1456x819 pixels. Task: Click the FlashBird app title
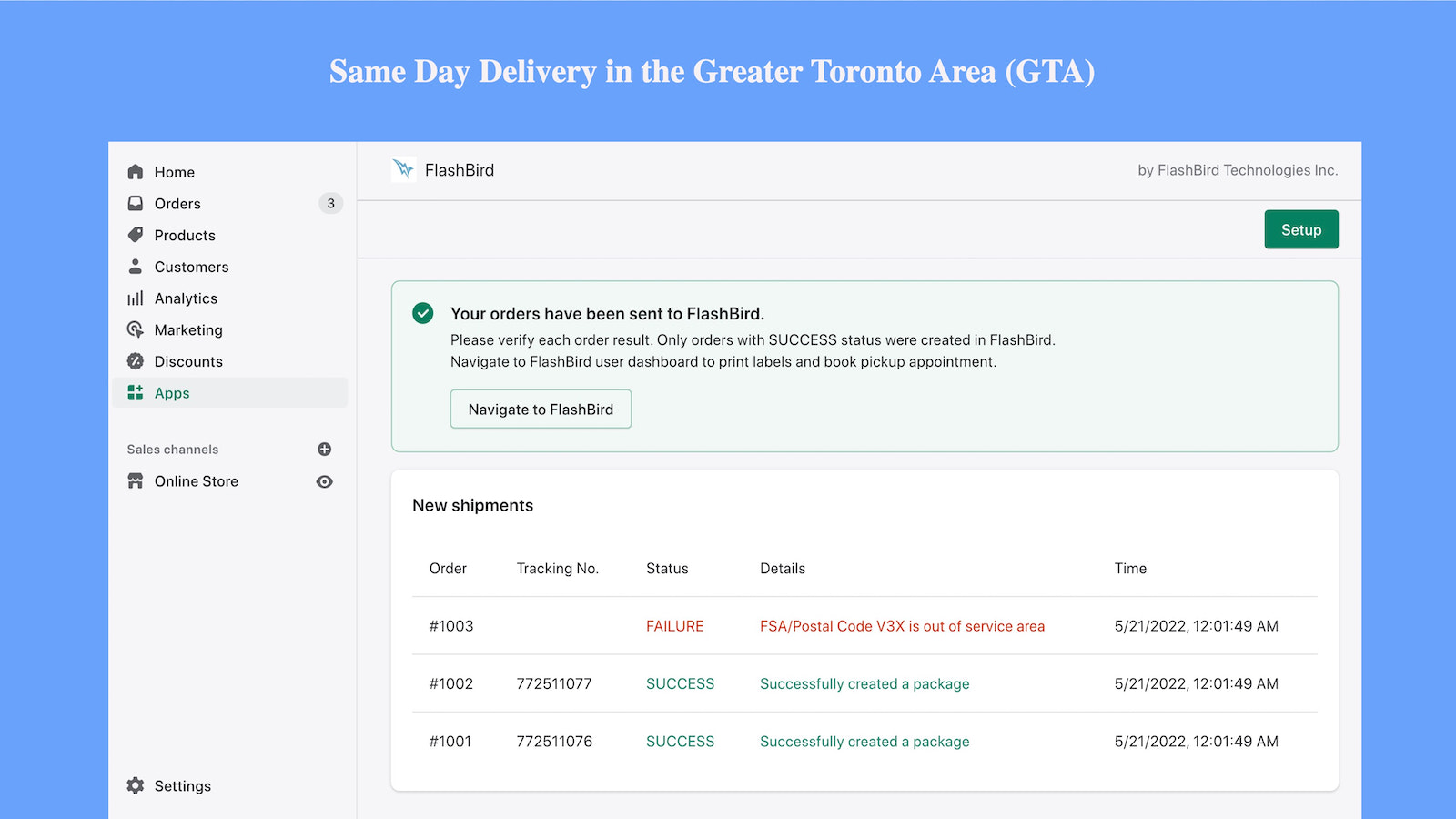tap(460, 170)
